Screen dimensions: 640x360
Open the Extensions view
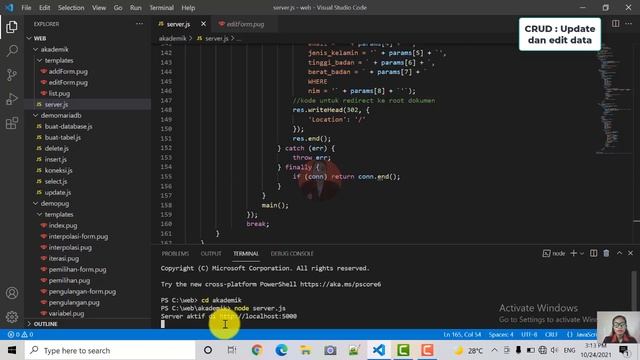[12, 123]
